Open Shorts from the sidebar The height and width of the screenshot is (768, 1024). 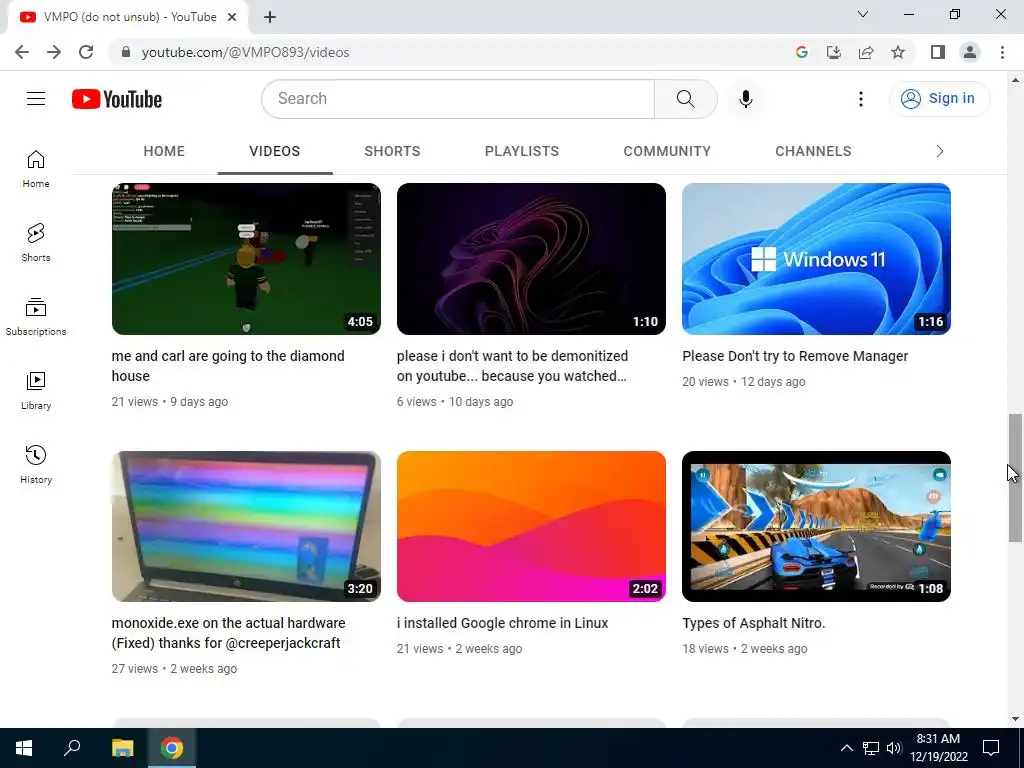coord(36,242)
